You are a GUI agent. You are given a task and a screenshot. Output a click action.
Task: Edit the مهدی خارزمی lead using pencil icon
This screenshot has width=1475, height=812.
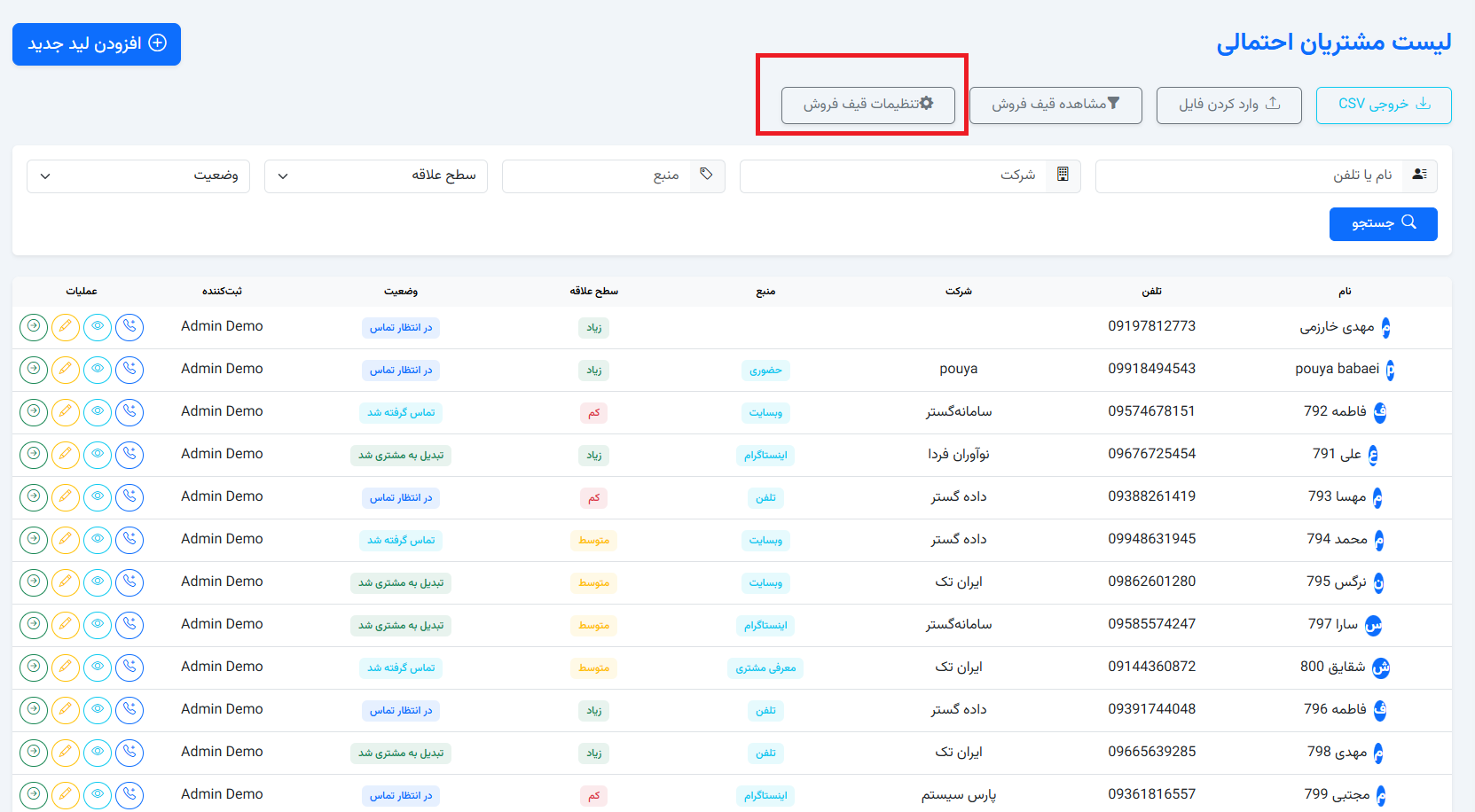66,326
